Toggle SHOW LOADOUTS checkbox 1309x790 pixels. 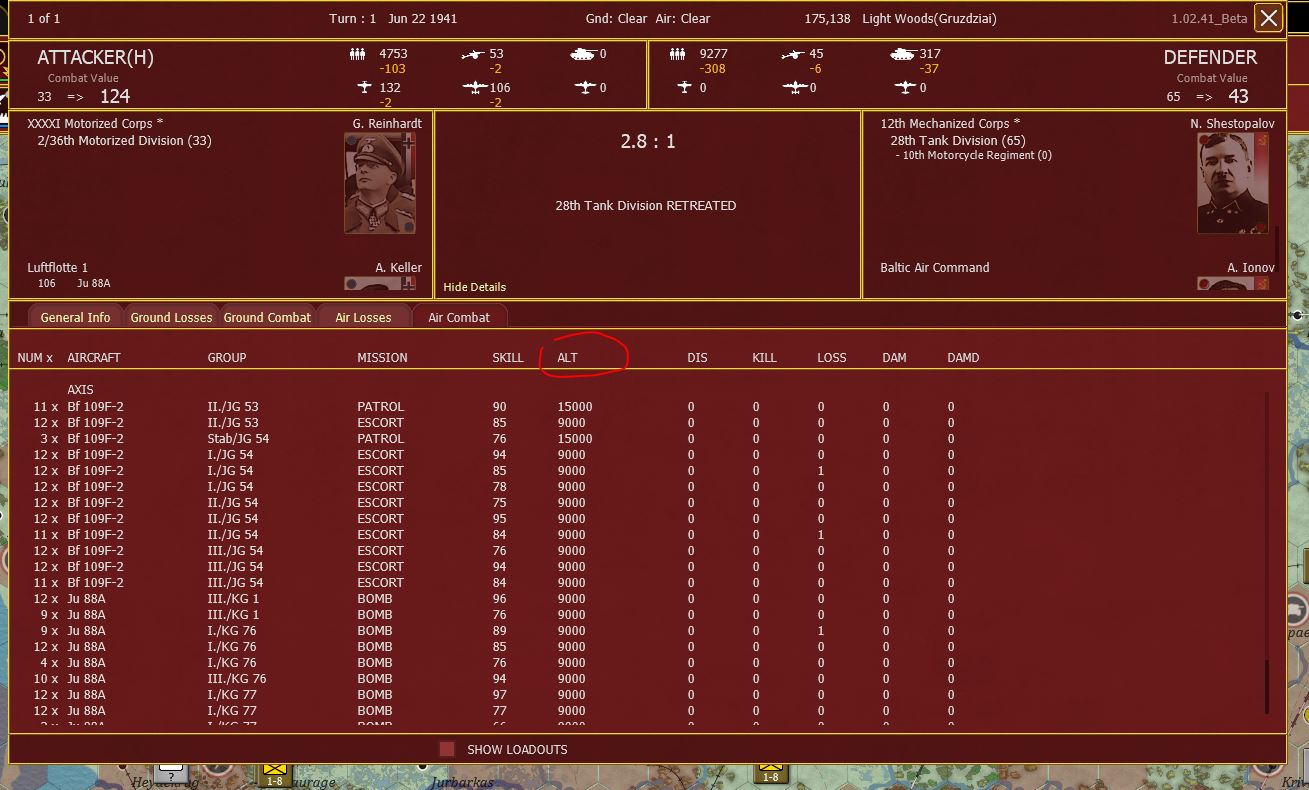coord(447,749)
